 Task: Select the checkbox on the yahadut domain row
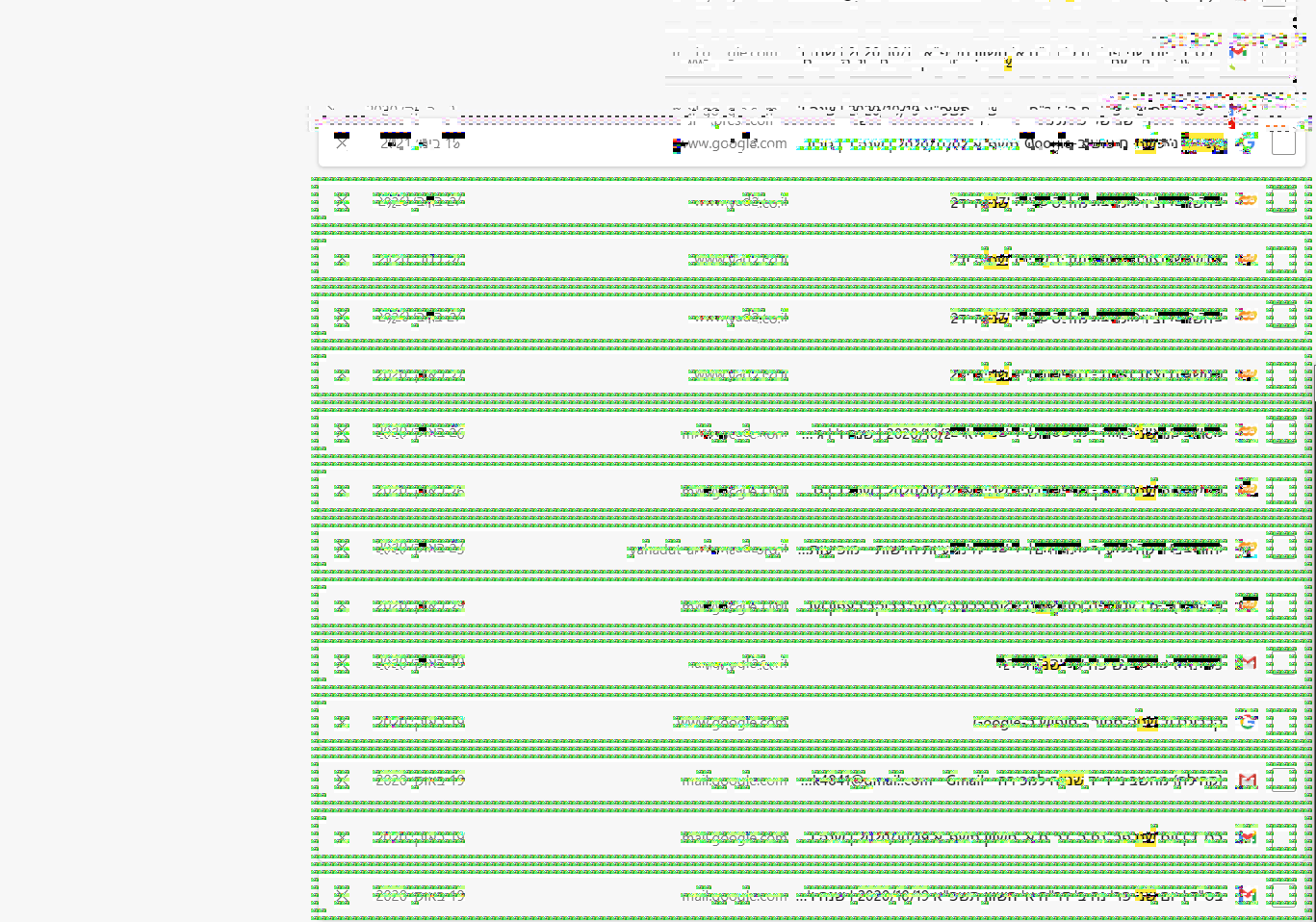pyautogui.click(x=1282, y=549)
